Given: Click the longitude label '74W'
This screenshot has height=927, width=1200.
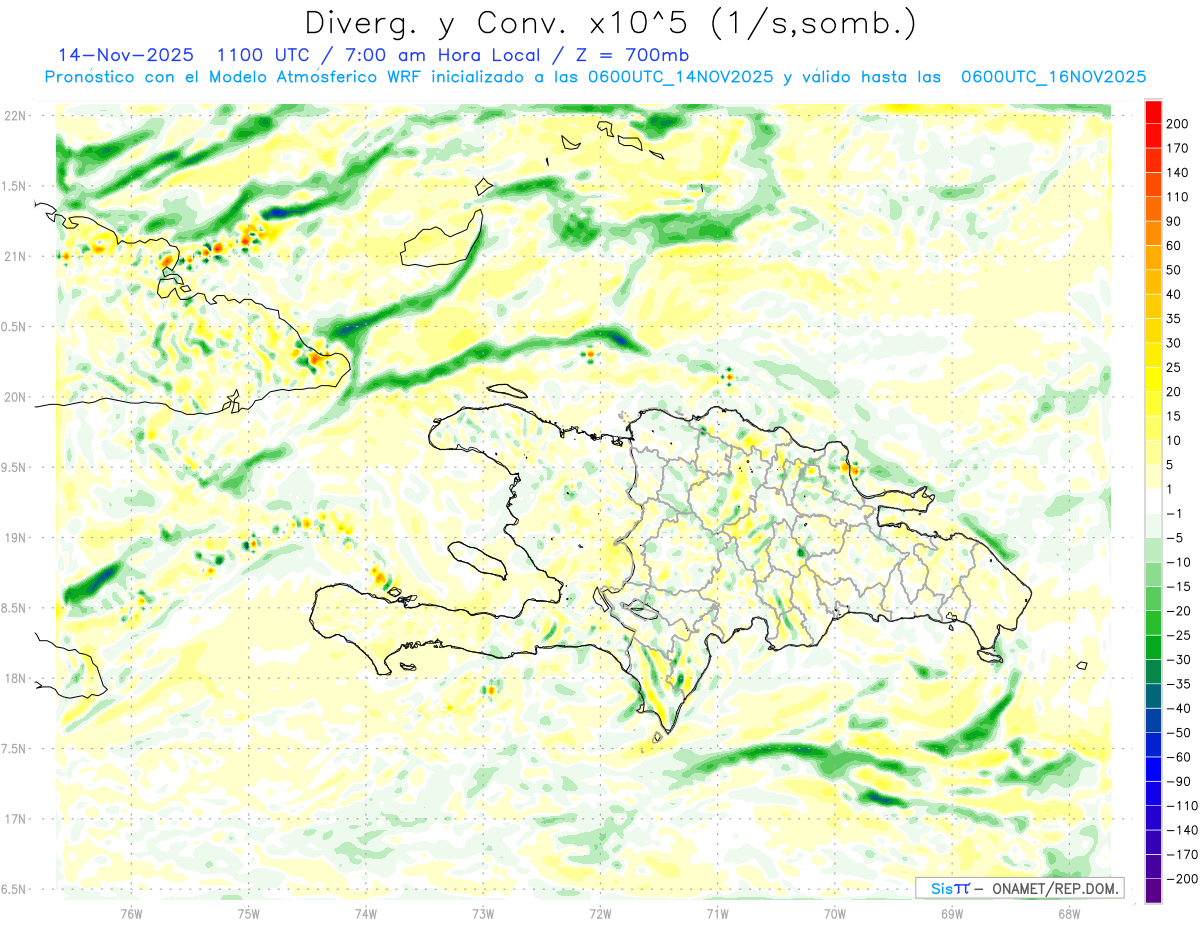Looking at the screenshot, I should (x=366, y=914).
